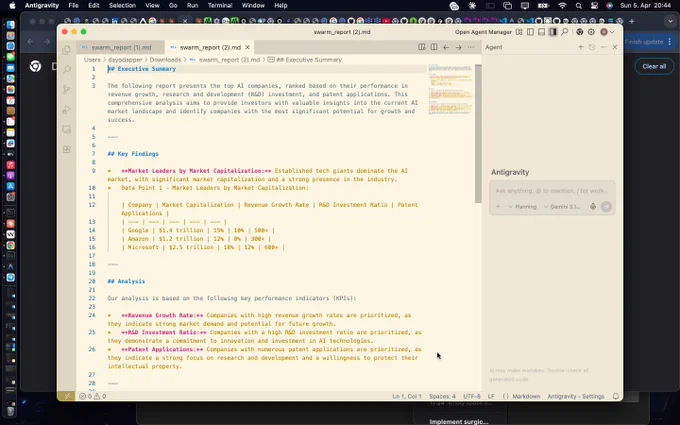680x425 pixels.
Task: Open the Terminal menu
Action: (x=220, y=6)
